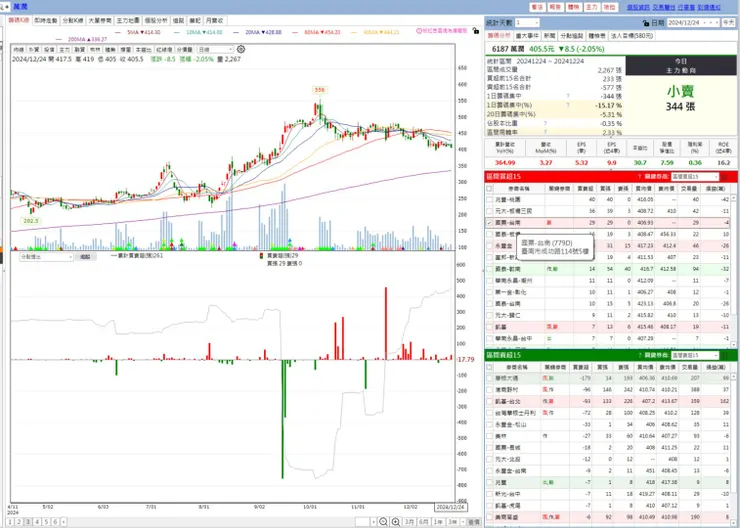
Task: Click the 20MA legend color line
Action: click(x=237, y=32)
